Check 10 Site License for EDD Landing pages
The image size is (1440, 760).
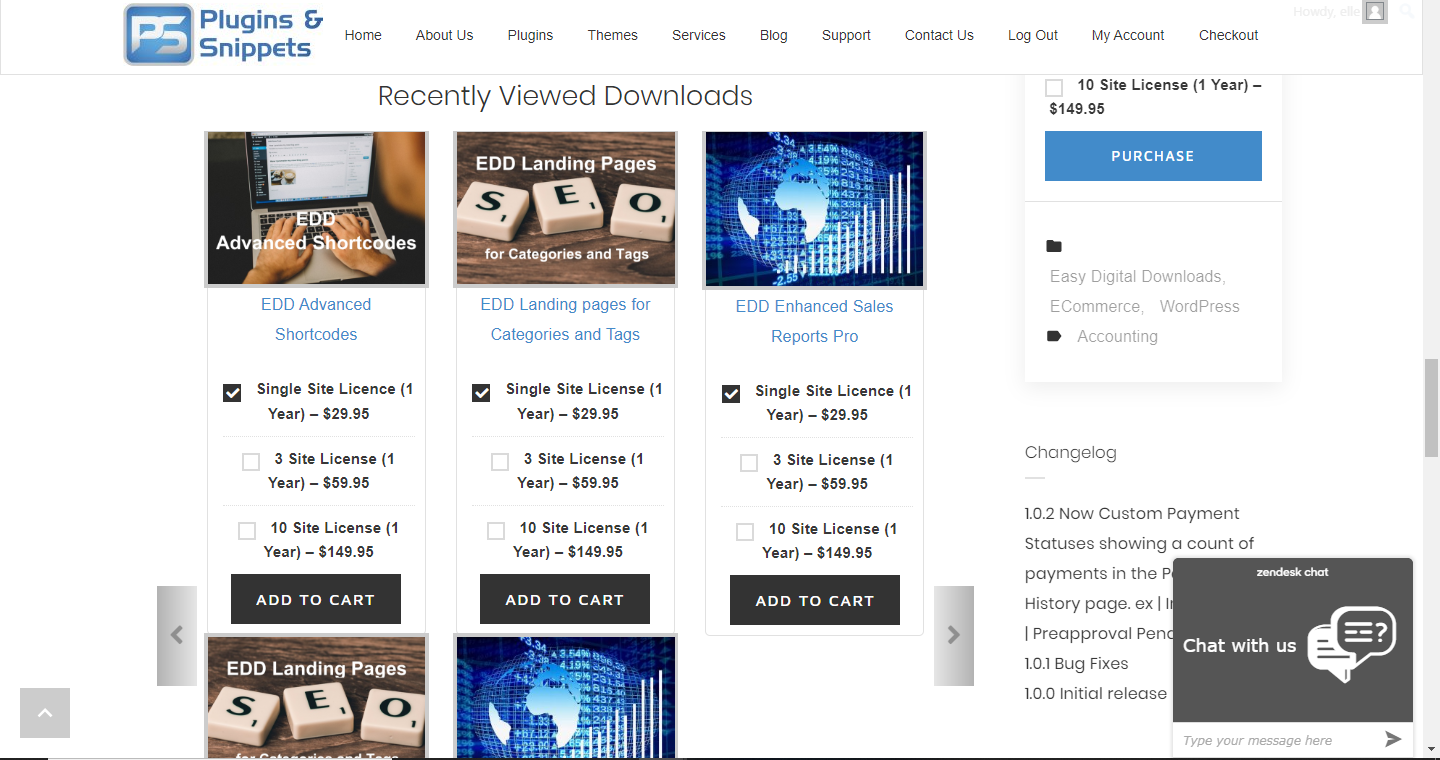(496, 531)
